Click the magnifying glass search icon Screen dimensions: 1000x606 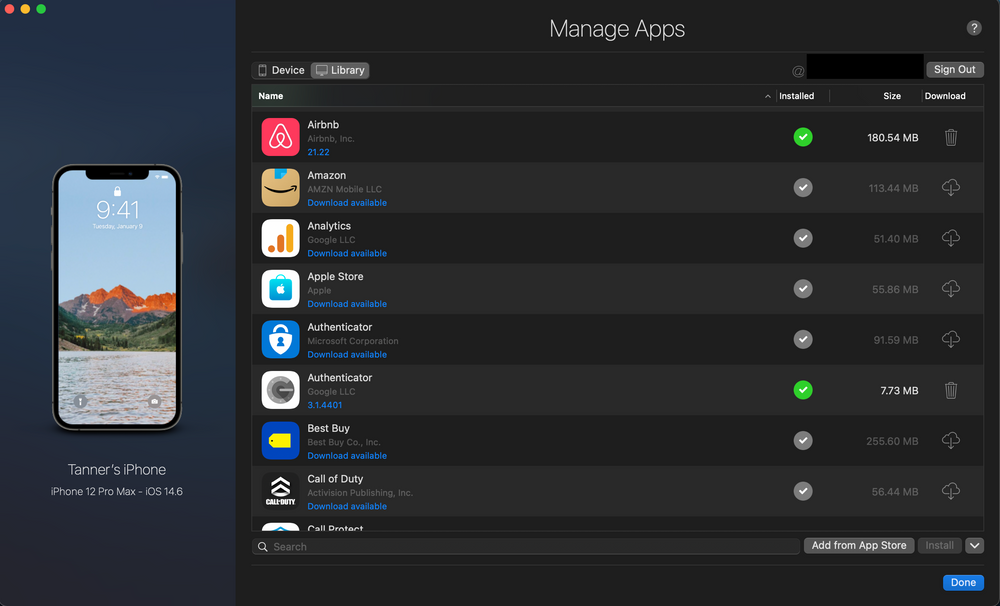(263, 547)
